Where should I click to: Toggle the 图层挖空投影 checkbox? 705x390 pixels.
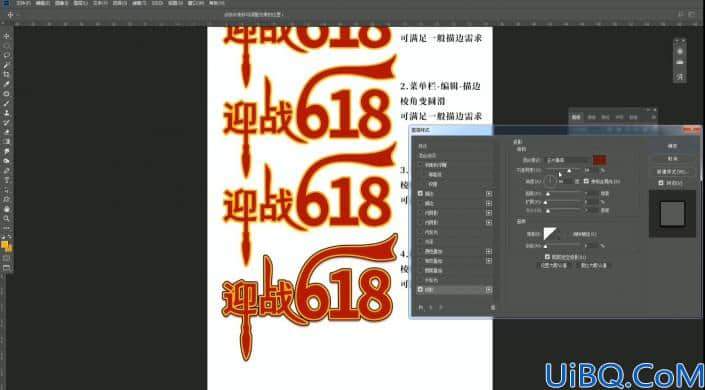click(x=547, y=257)
